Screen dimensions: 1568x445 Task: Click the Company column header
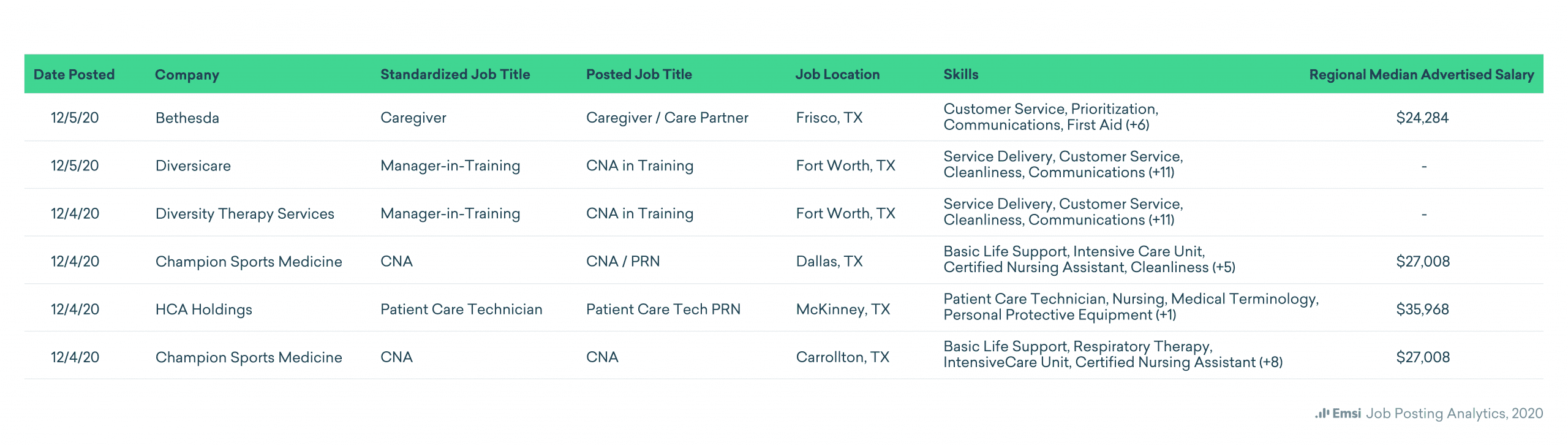click(x=187, y=75)
